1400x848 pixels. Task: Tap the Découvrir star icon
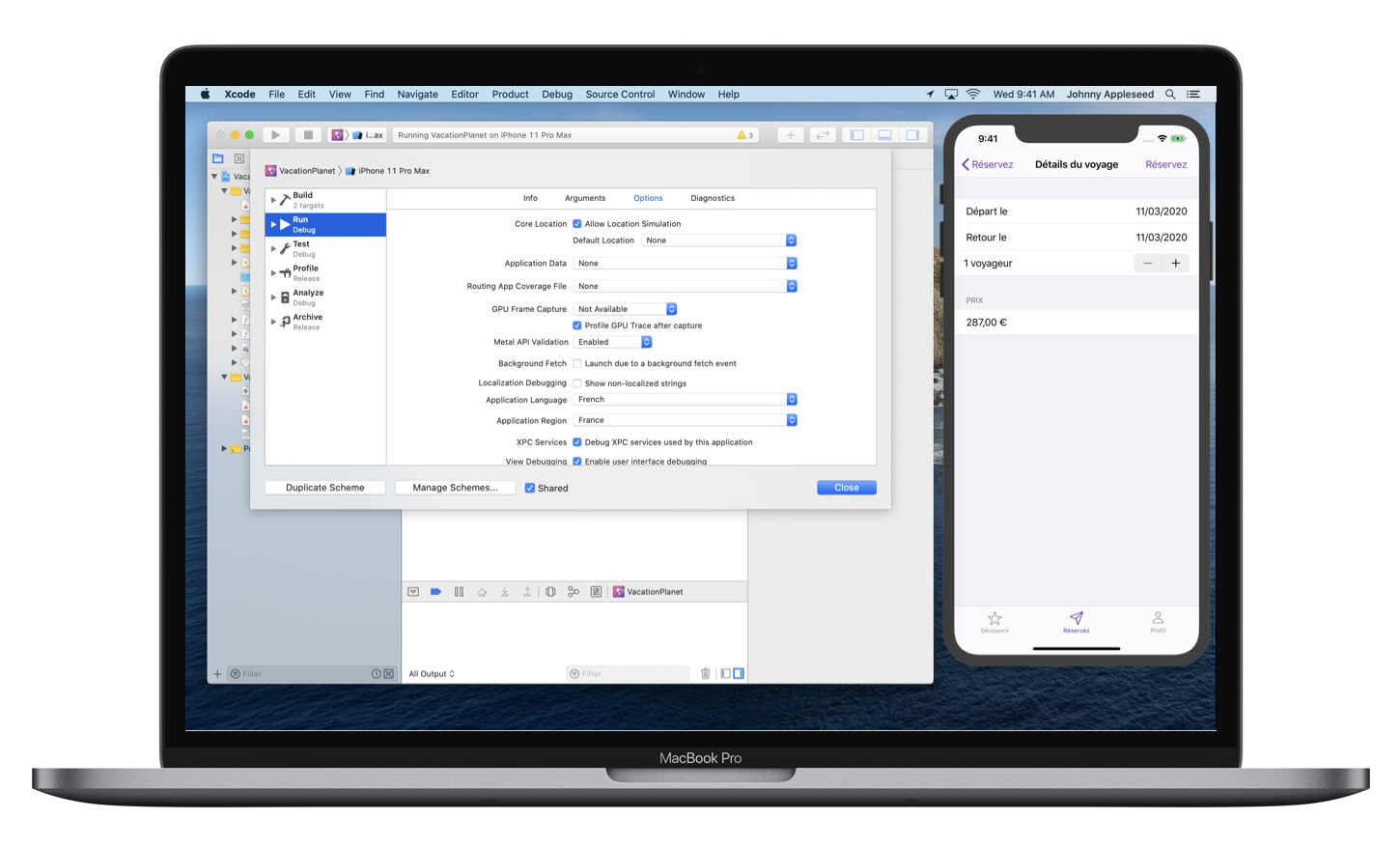coord(994,621)
